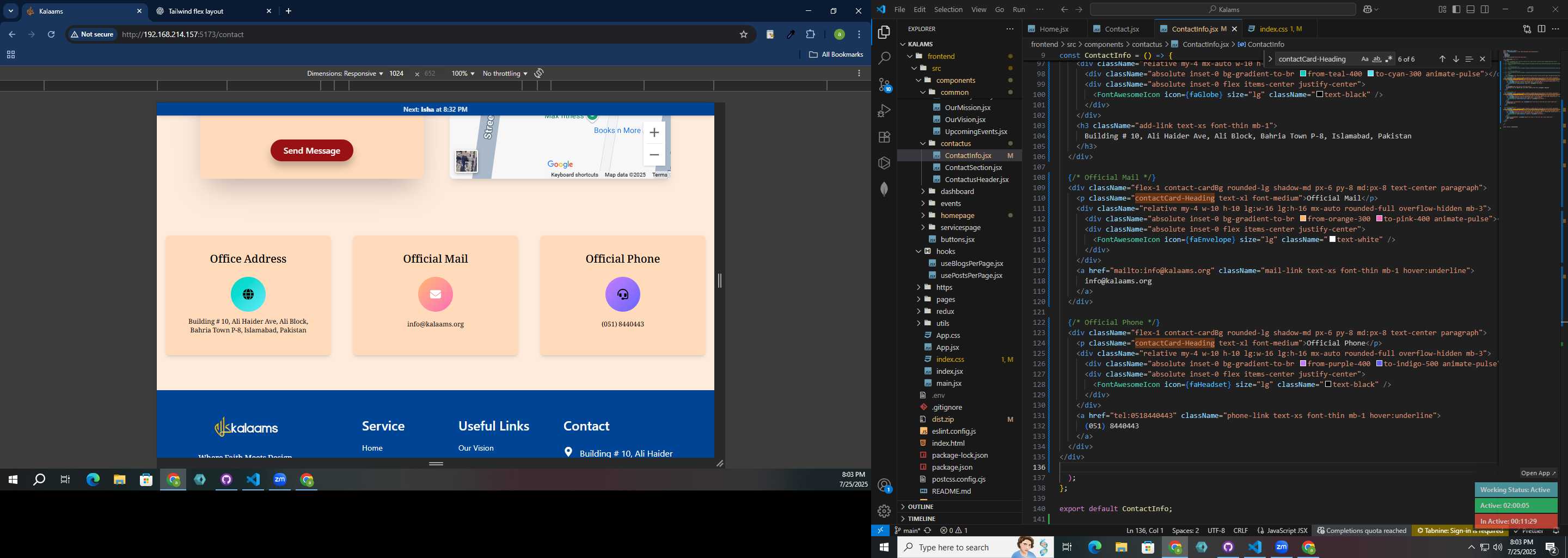Image resolution: width=1568 pixels, height=558 pixels.
Task: Open the Search view in VS Code sidebar
Action: 884,58
